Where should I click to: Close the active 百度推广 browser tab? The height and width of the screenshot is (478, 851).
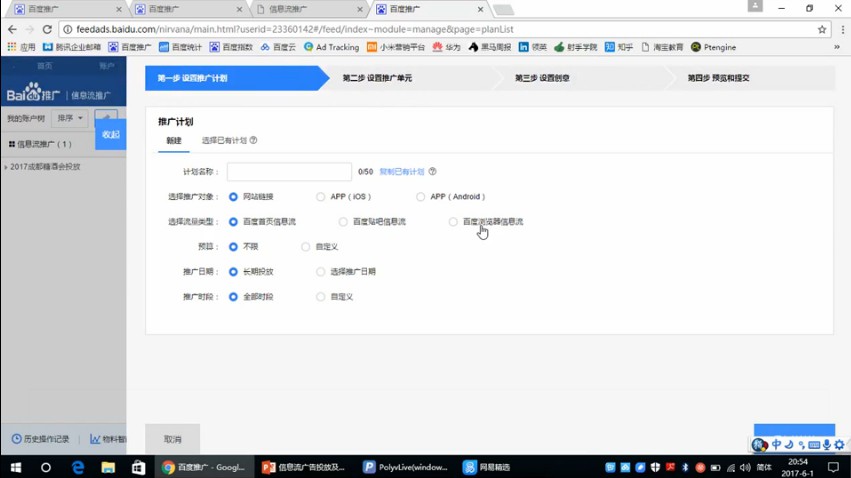point(480,9)
